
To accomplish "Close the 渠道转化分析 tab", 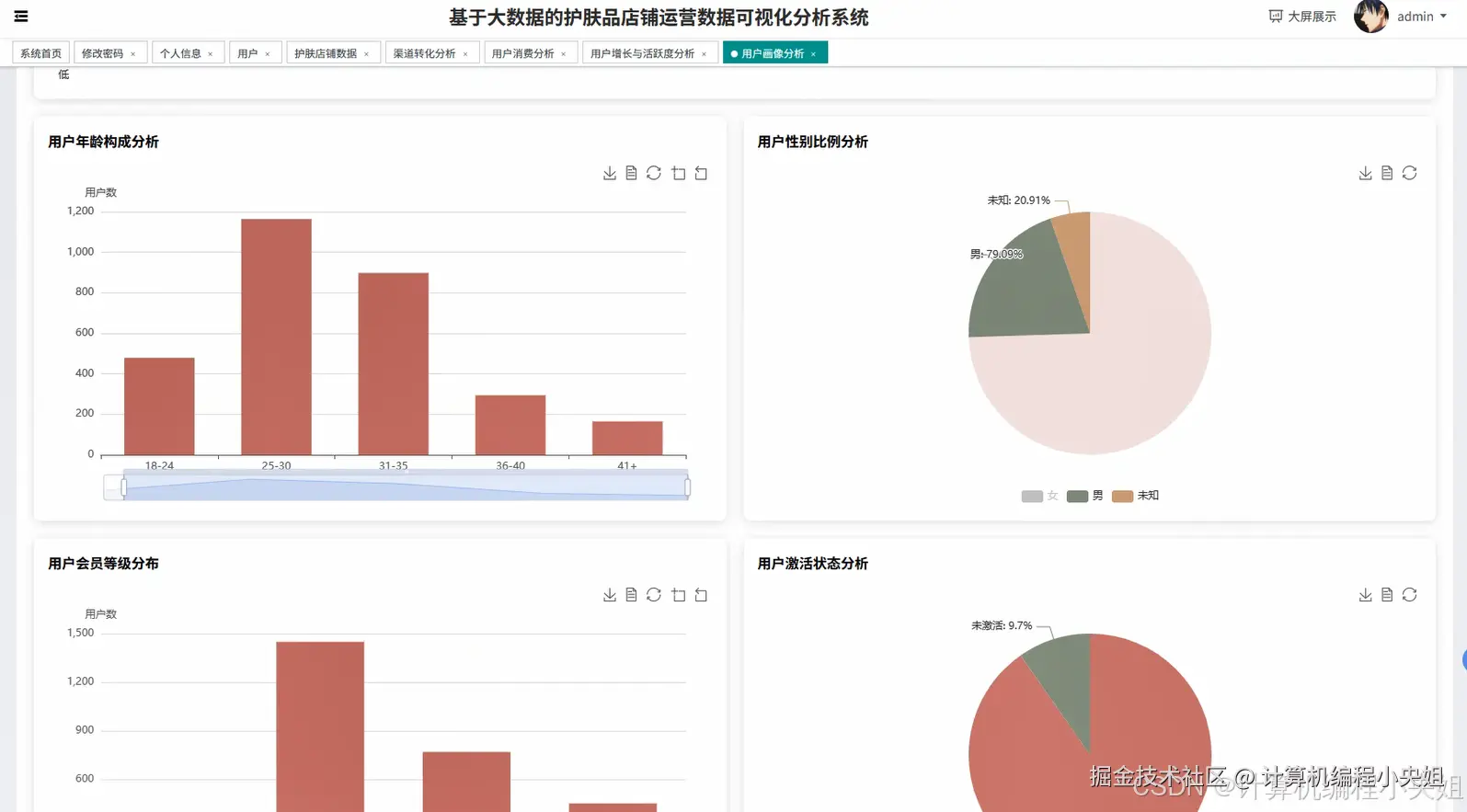I will 465,54.
